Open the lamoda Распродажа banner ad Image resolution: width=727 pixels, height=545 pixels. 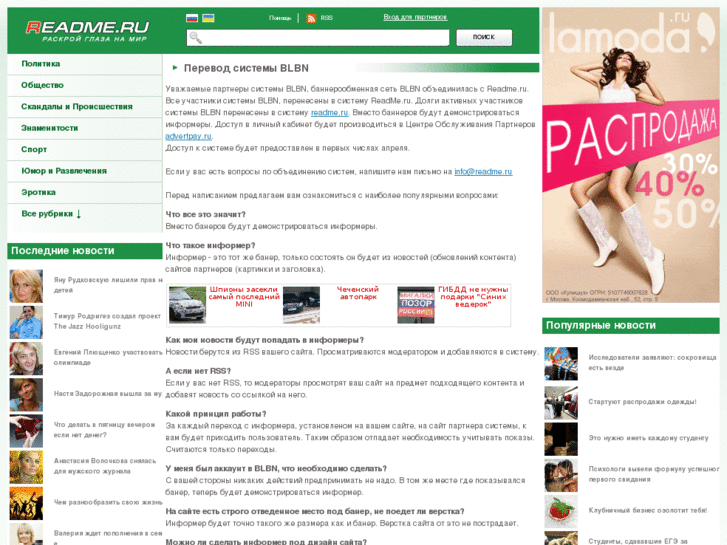[631, 155]
